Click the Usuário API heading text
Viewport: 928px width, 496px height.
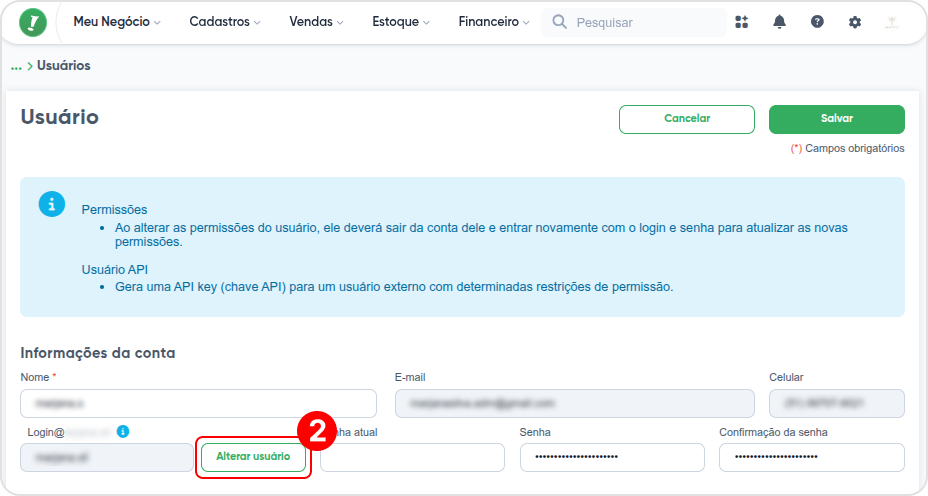(x=115, y=269)
